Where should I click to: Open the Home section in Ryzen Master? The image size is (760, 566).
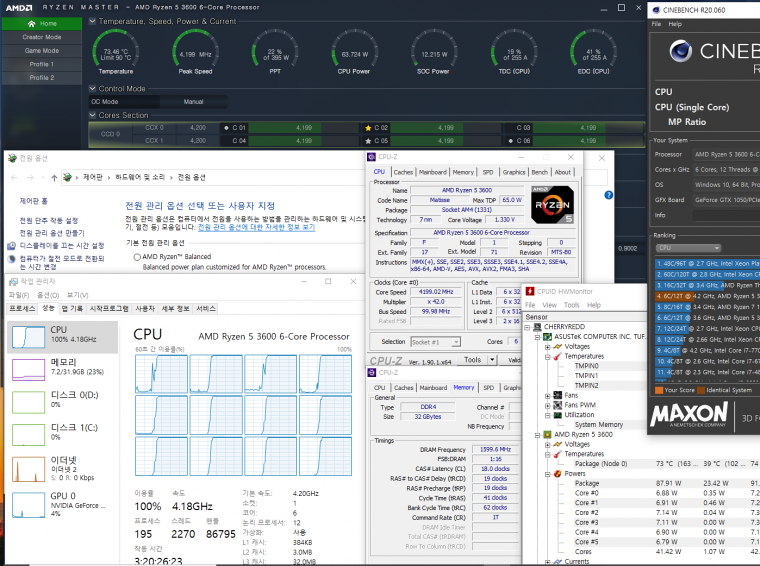point(42,23)
